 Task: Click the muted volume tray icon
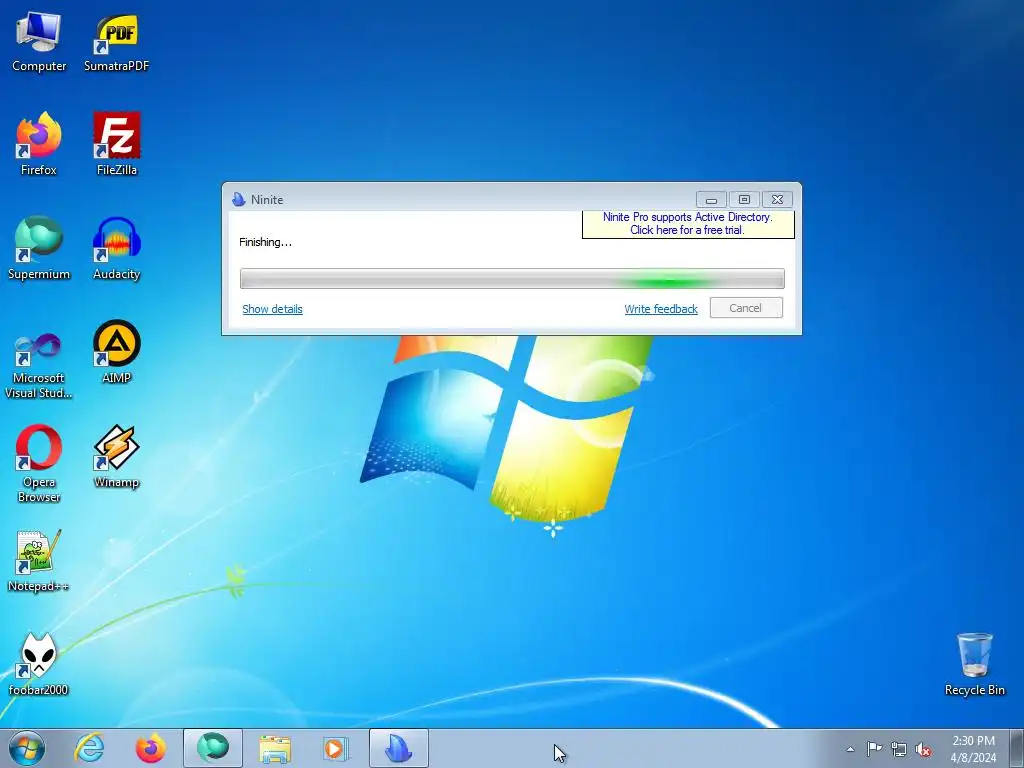(923, 749)
